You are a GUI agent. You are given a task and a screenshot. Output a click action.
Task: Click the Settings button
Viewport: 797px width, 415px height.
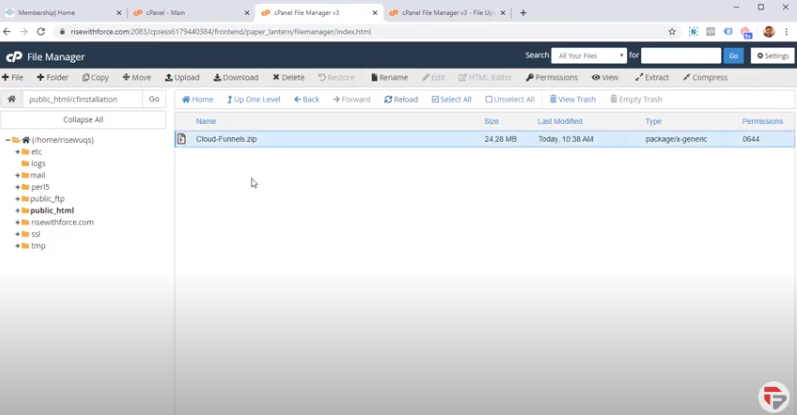(772, 56)
